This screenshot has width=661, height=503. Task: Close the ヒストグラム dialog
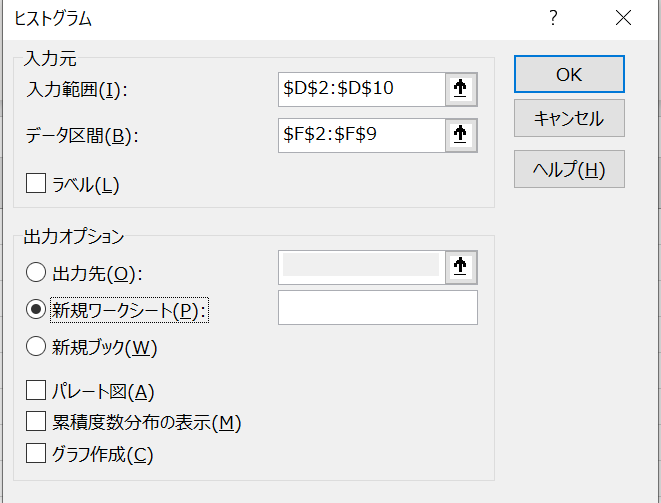click(x=624, y=18)
